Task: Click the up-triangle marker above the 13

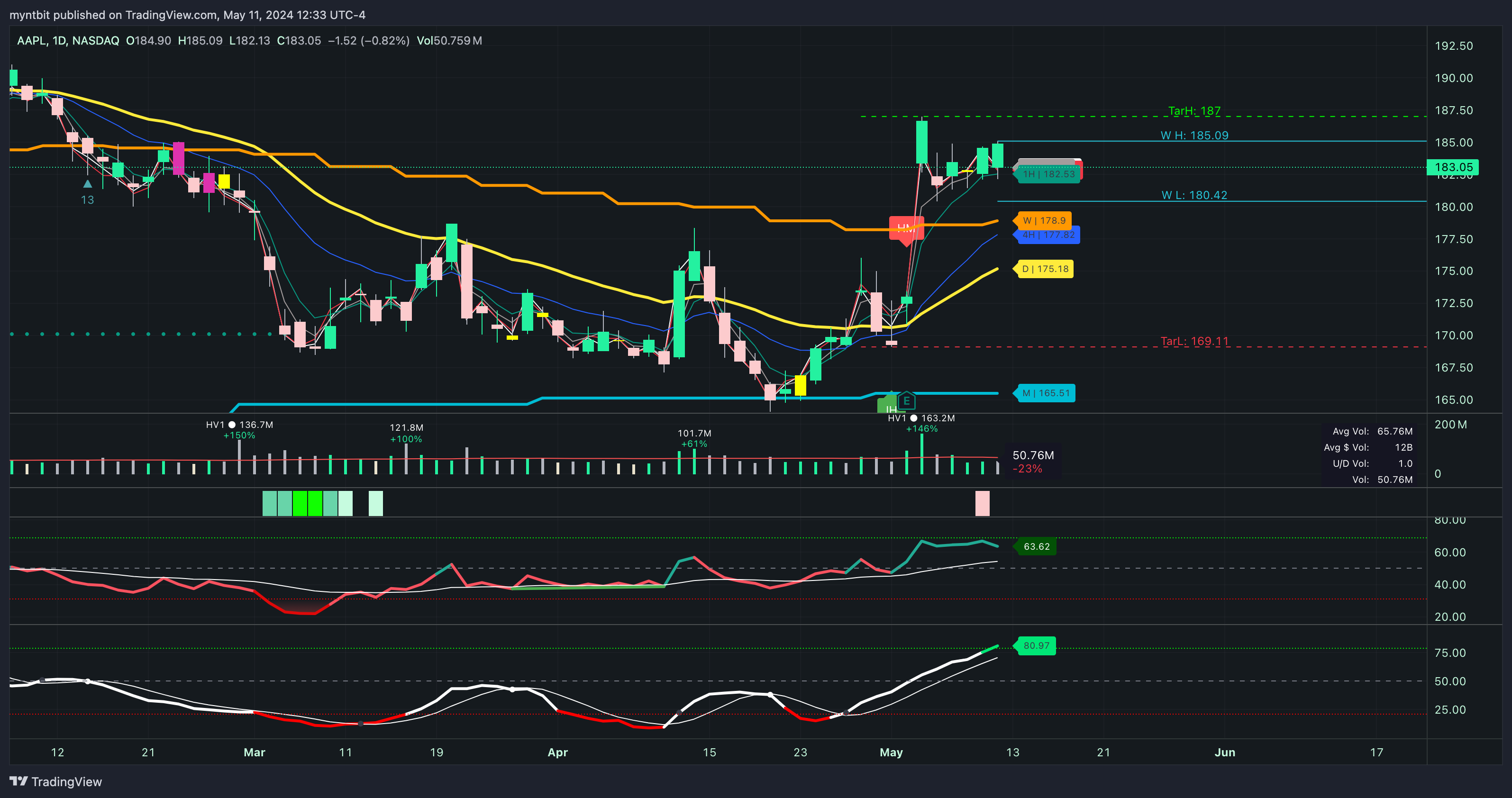Action: [x=88, y=184]
